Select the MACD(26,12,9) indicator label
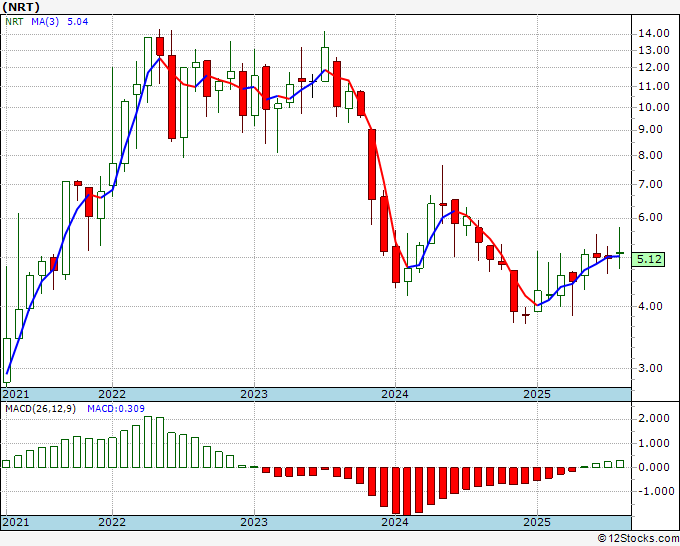This screenshot has width=680, height=546. pyautogui.click(x=40, y=409)
